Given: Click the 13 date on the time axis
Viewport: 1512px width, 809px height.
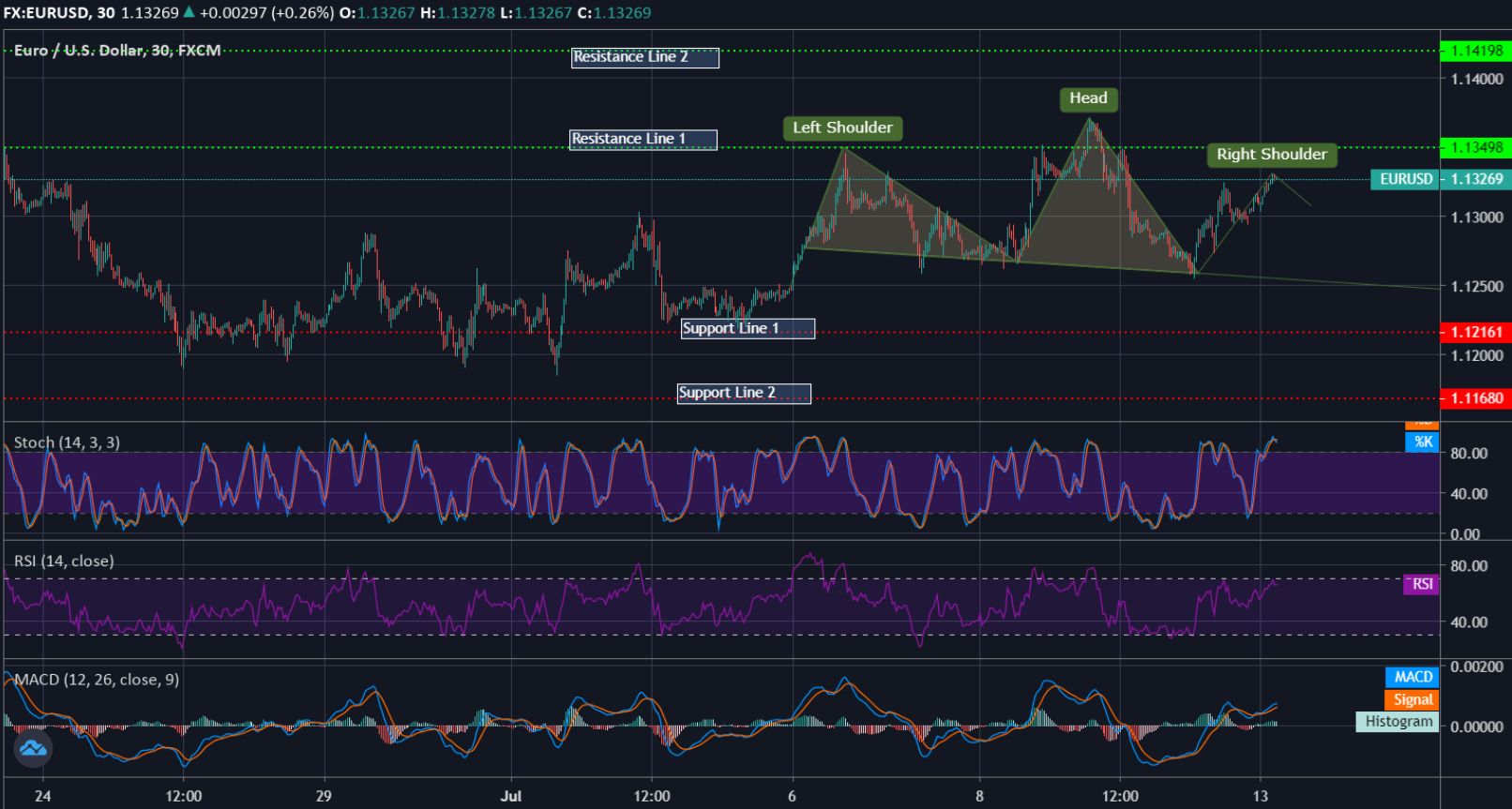Looking at the screenshot, I should (1260, 796).
